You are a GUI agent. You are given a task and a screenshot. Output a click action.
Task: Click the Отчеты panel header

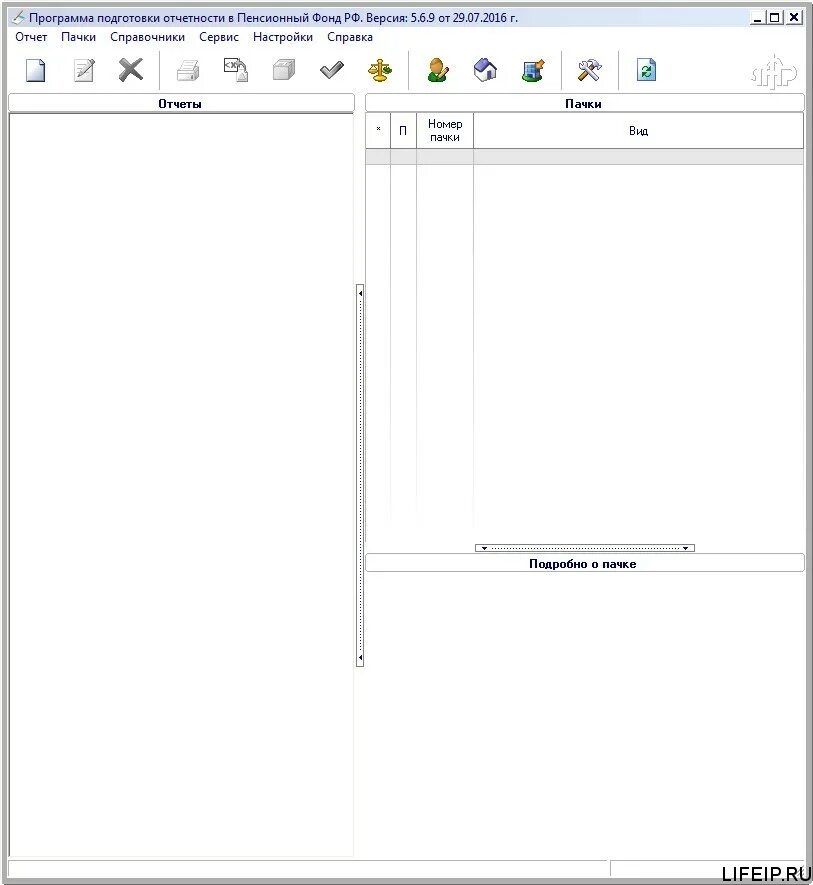(181, 103)
